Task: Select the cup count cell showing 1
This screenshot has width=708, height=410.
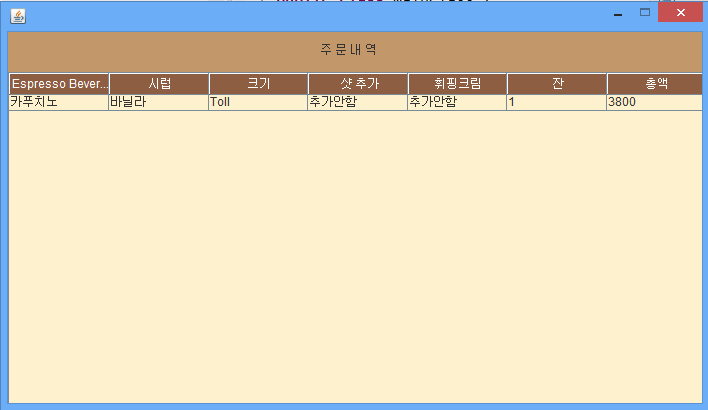Action: click(x=557, y=102)
